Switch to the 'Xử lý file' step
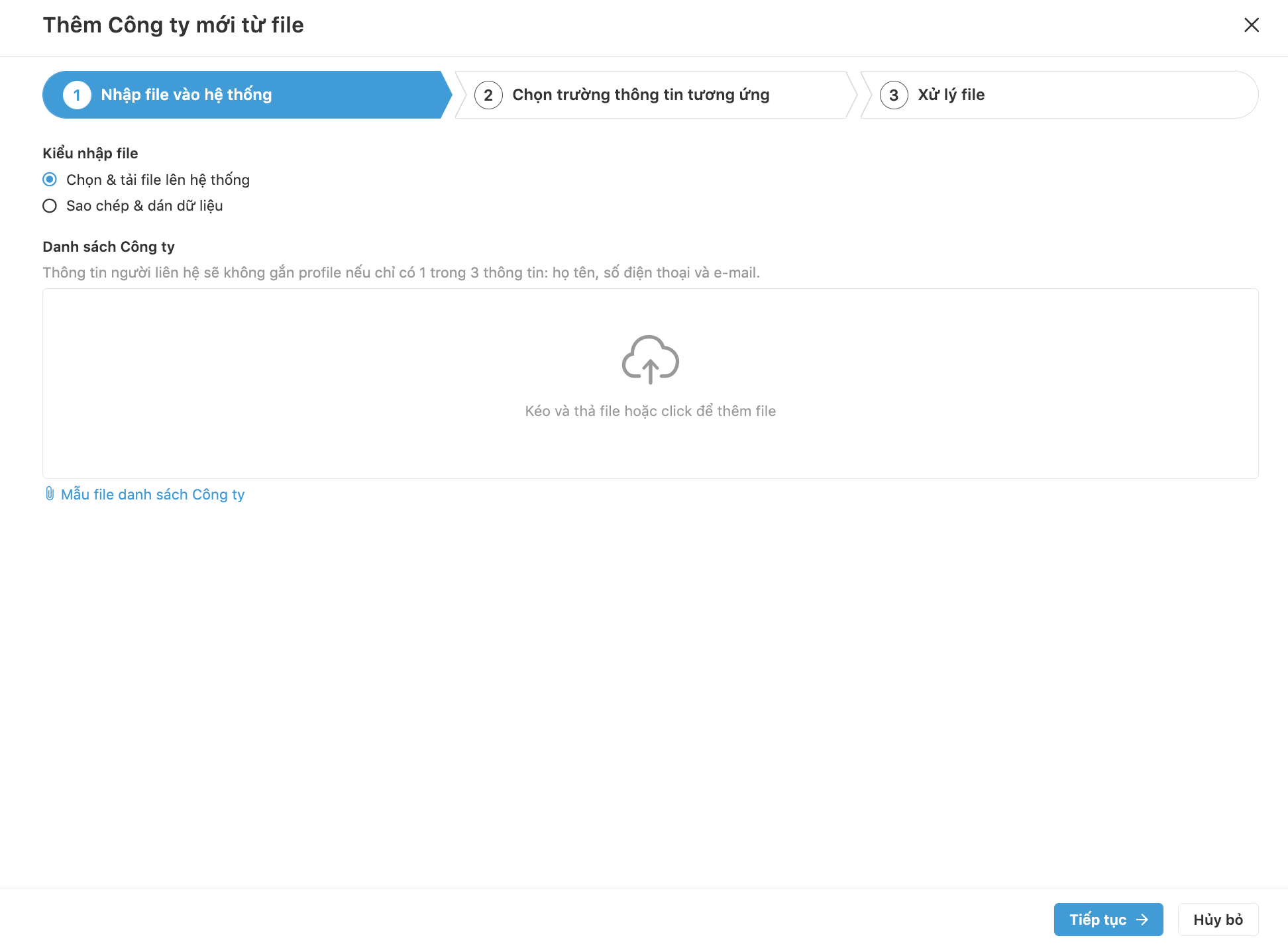This screenshot has width=1288, height=946. [x=951, y=95]
